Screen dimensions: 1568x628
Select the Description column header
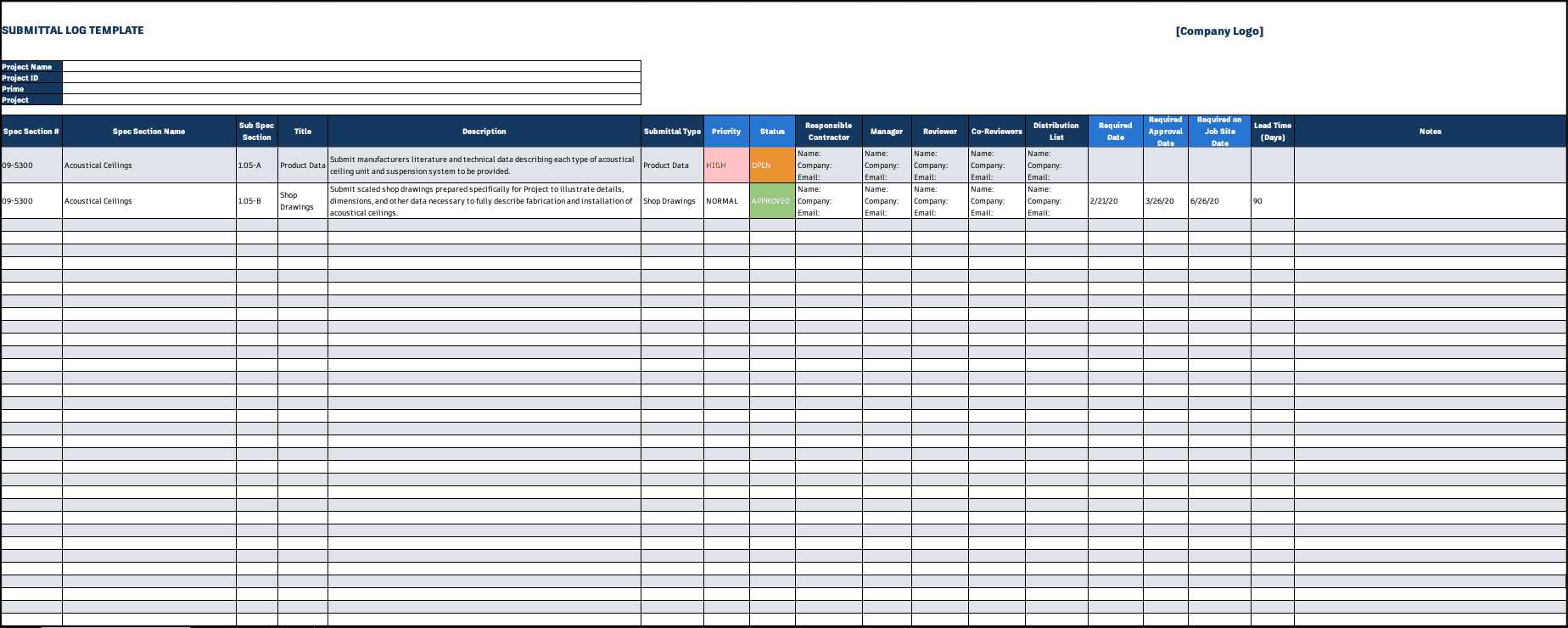tap(484, 132)
